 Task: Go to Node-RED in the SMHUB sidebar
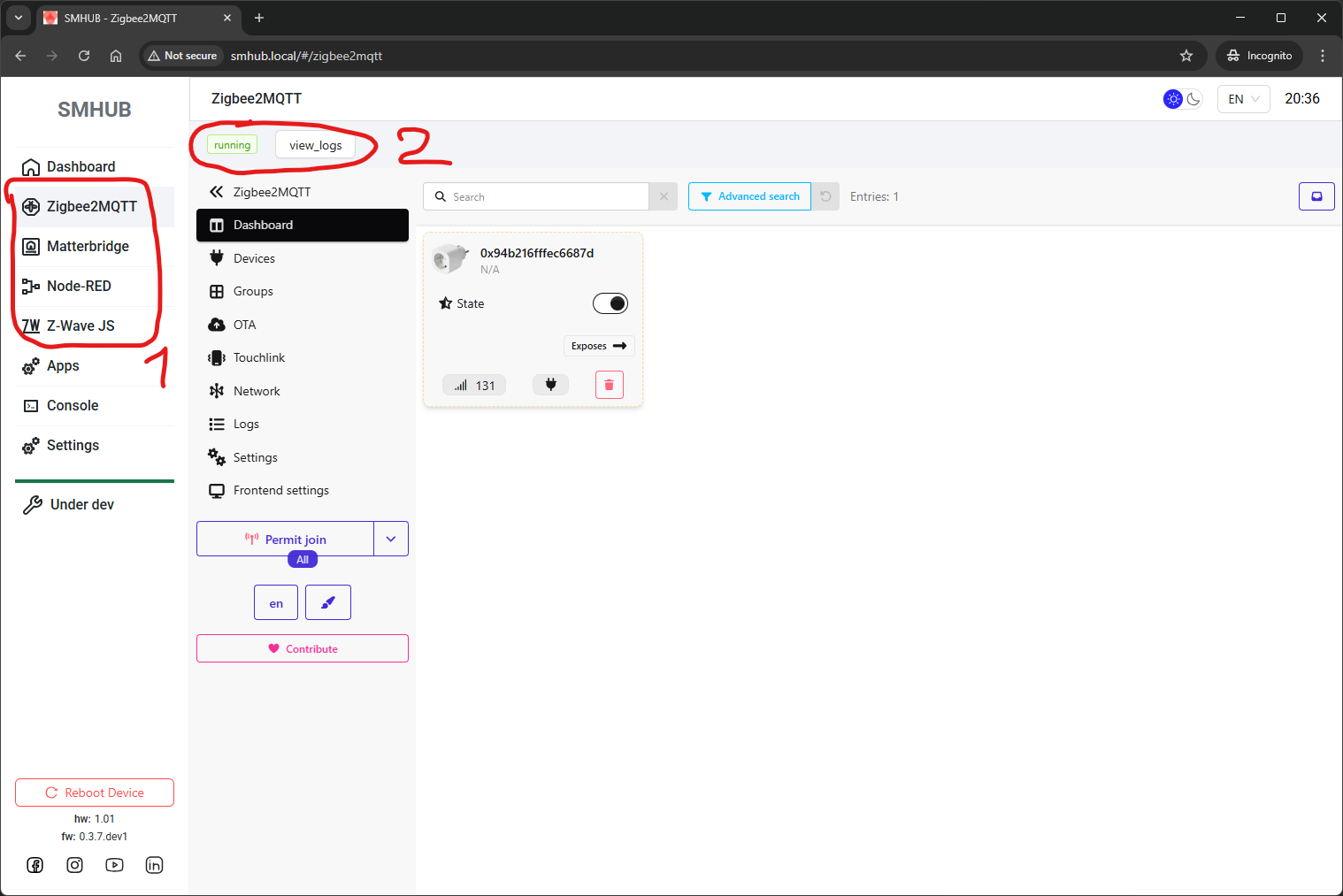click(79, 286)
